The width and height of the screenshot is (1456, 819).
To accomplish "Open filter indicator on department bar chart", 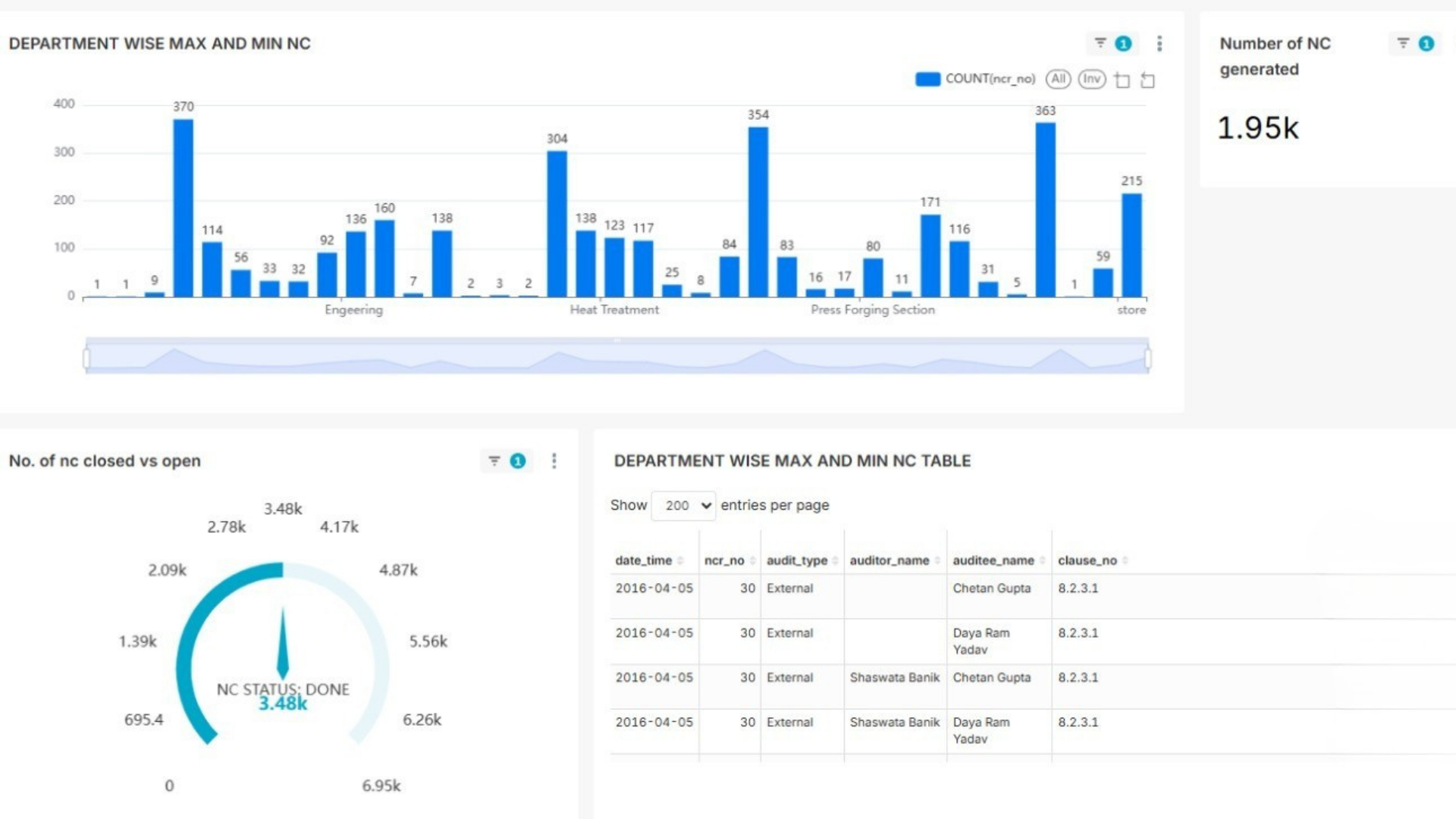I will pos(1112,43).
